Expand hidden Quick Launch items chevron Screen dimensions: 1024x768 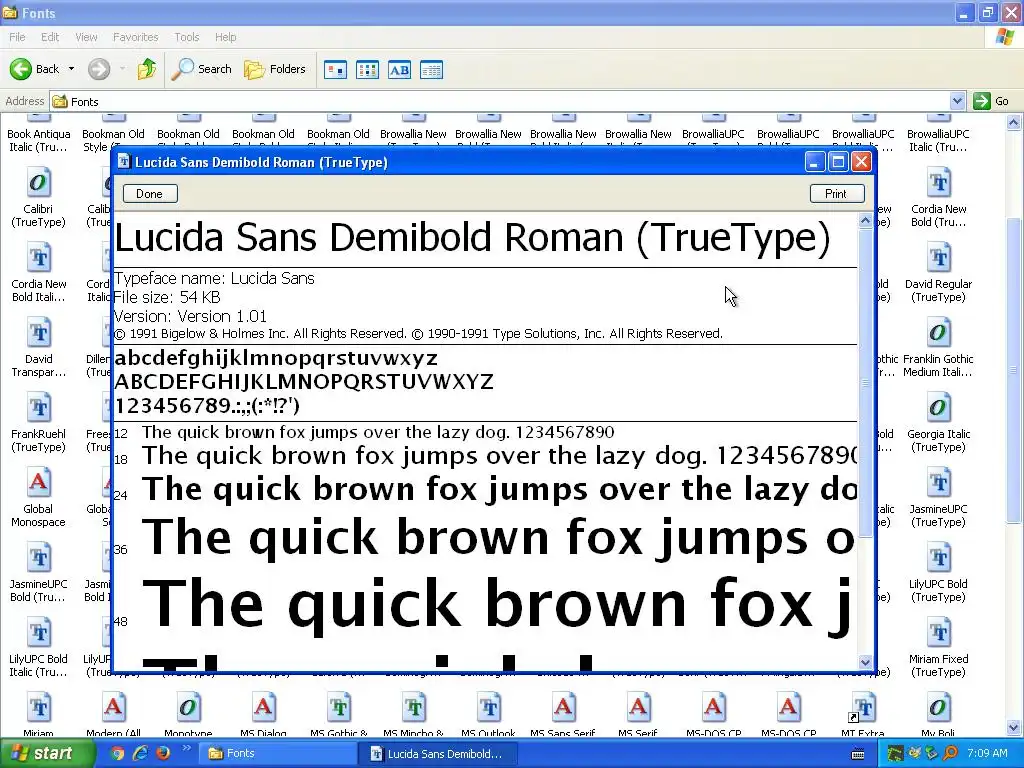pos(186,749)
